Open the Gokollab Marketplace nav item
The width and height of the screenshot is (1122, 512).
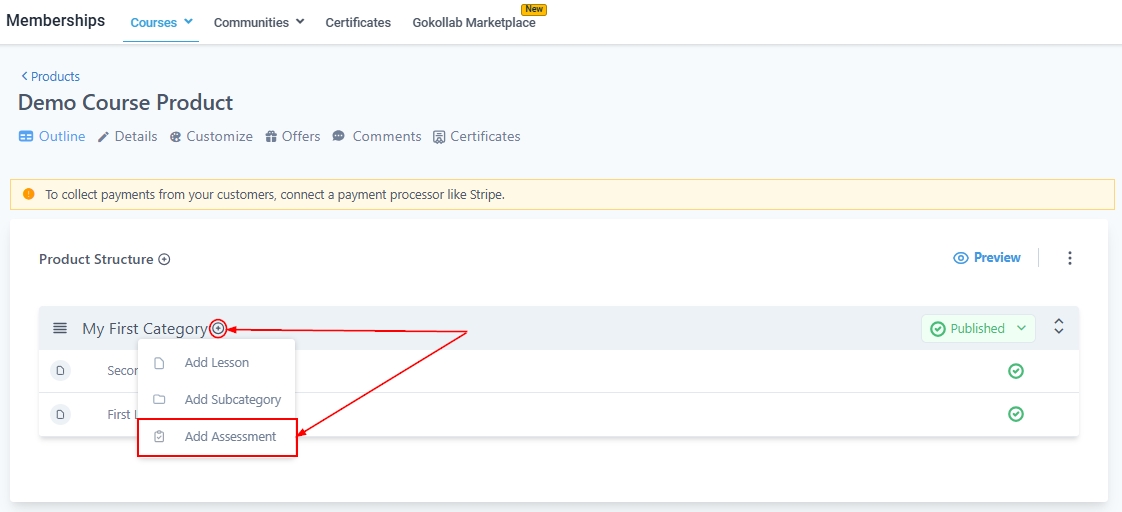(x=474, y=22)
